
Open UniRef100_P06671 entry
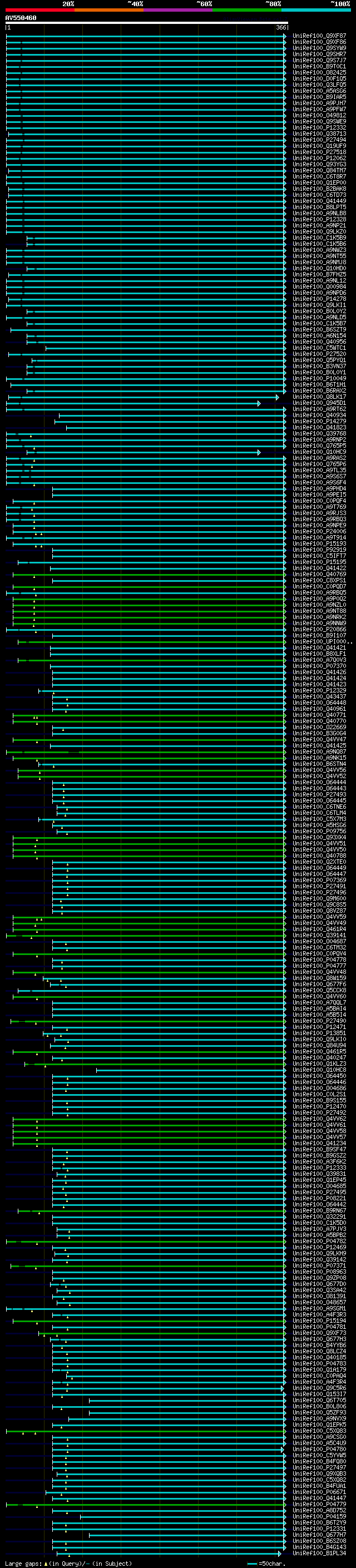319,1492
